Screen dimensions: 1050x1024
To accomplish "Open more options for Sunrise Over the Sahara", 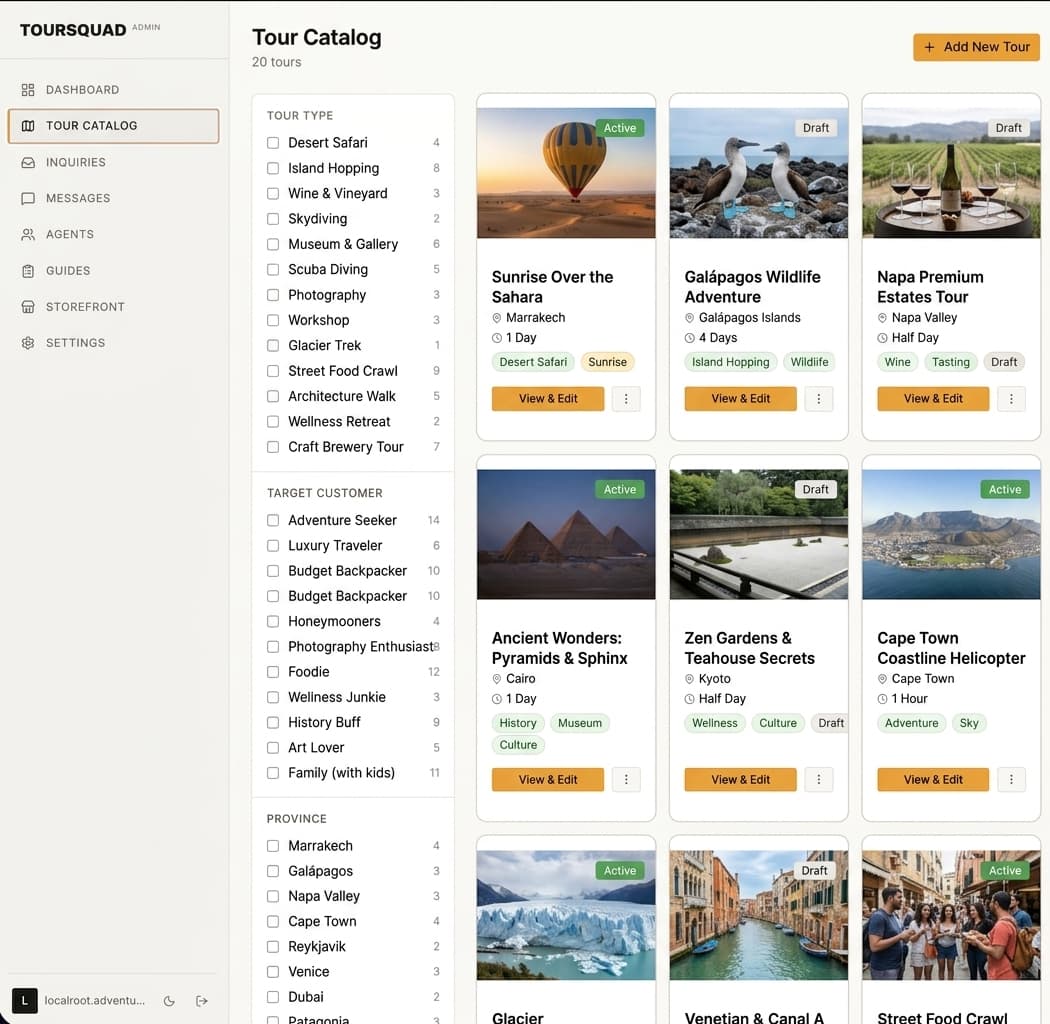I will click(626, 398).
